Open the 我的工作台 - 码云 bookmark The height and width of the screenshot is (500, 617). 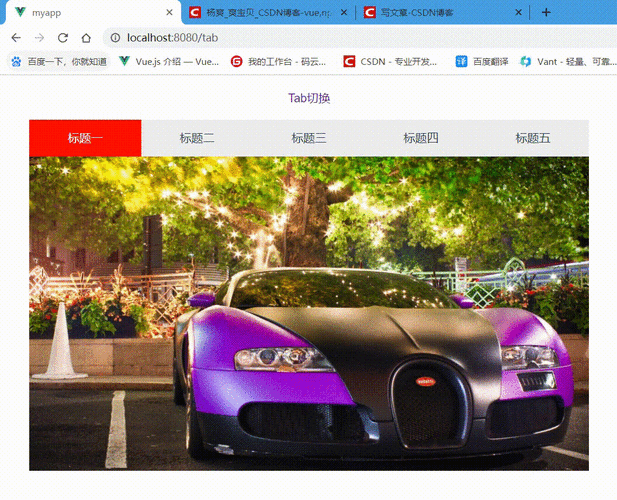(279, 61)
